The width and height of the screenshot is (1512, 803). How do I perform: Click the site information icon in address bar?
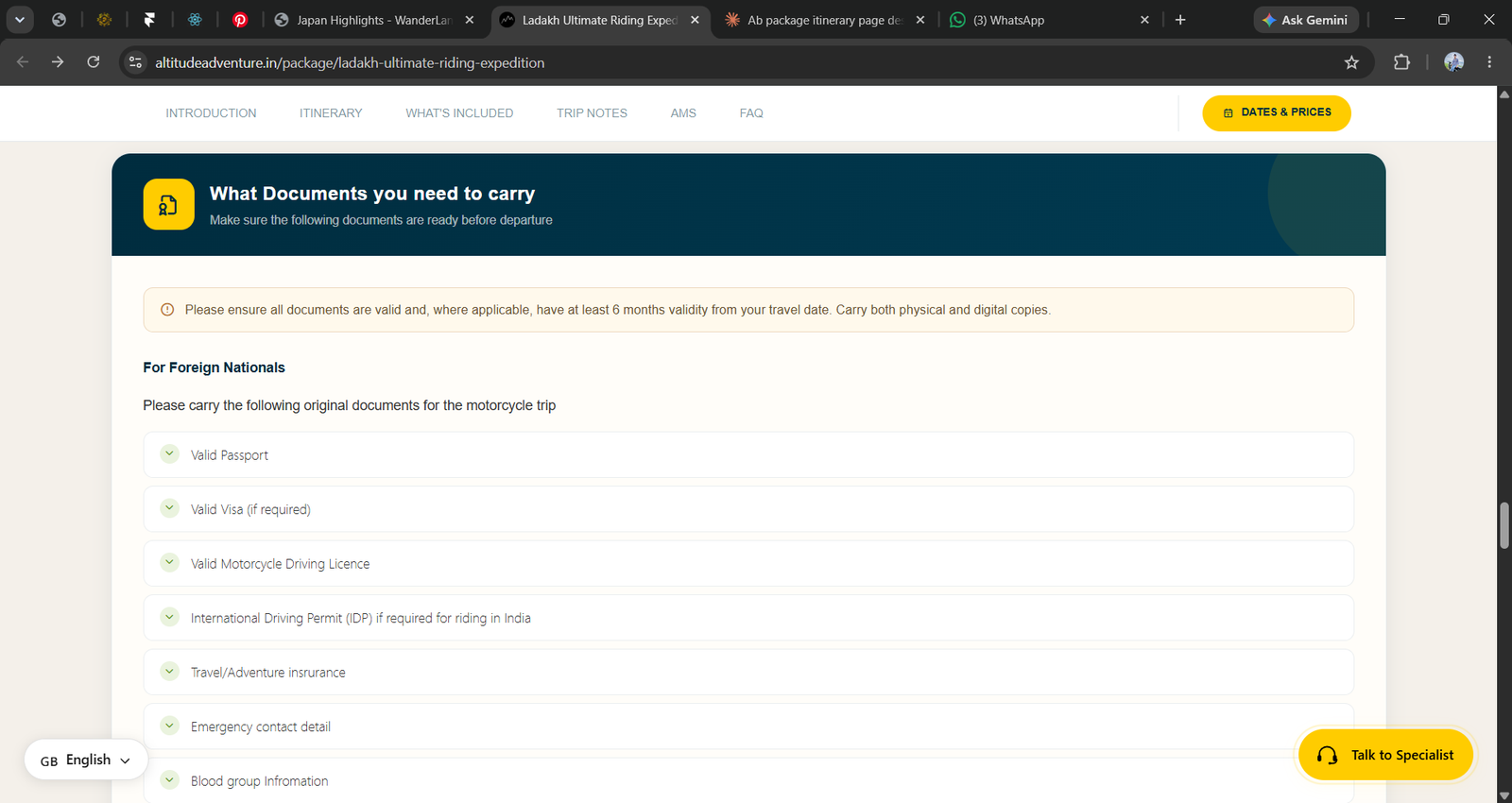tap(135, 62)
